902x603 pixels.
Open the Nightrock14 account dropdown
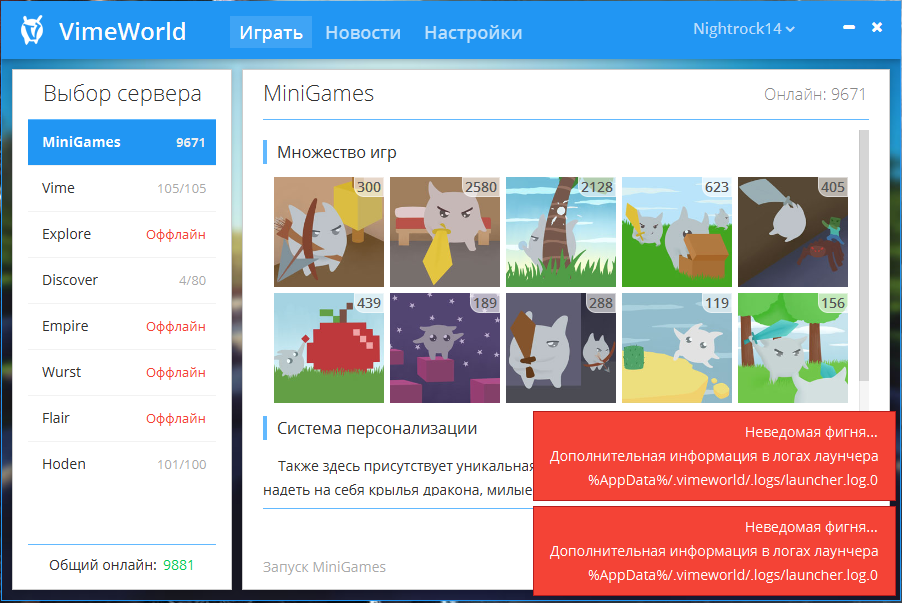(x=744, y=29)
